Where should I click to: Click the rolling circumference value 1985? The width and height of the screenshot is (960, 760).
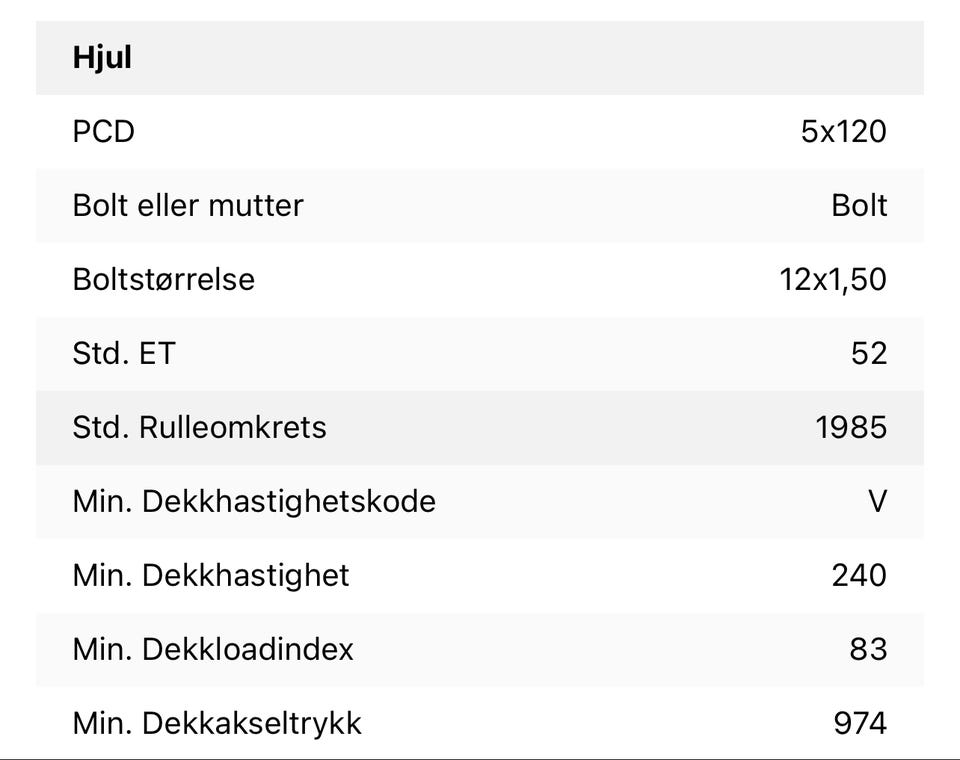tap(851, 427)
